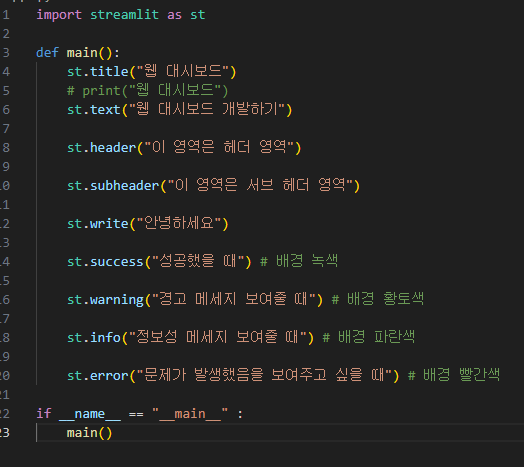Click the st.text call line
The width and height of the screenshot is (524, 467).
point(179,110)
